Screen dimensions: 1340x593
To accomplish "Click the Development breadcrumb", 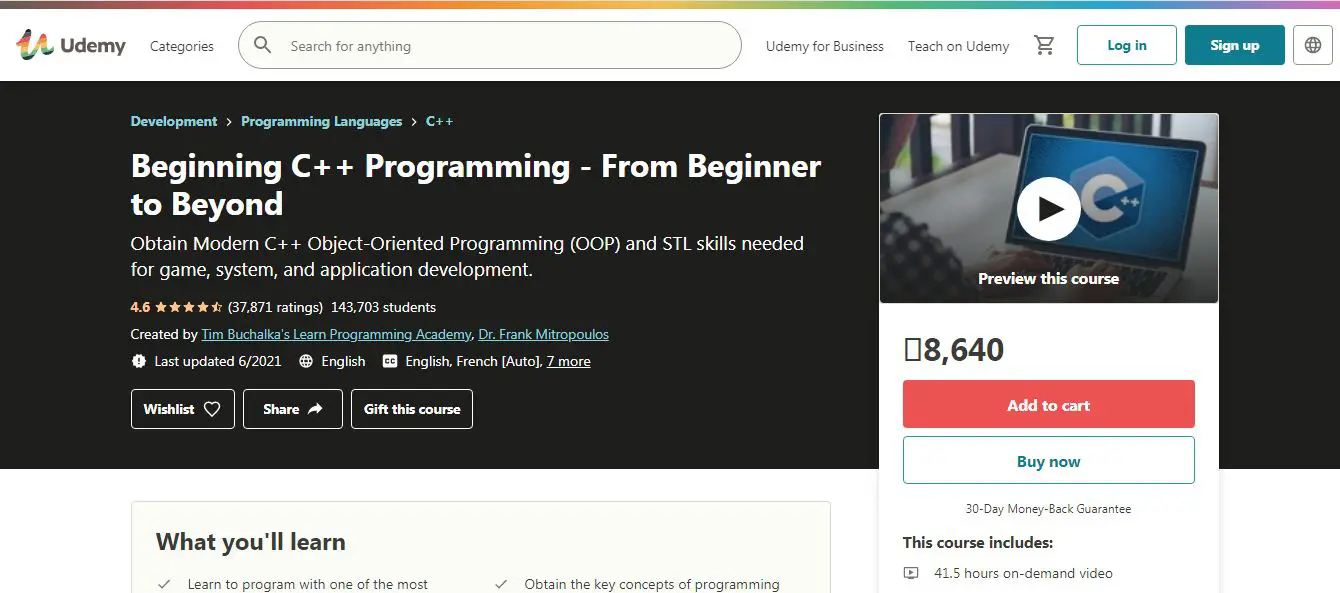I will (x=174, y=121).
